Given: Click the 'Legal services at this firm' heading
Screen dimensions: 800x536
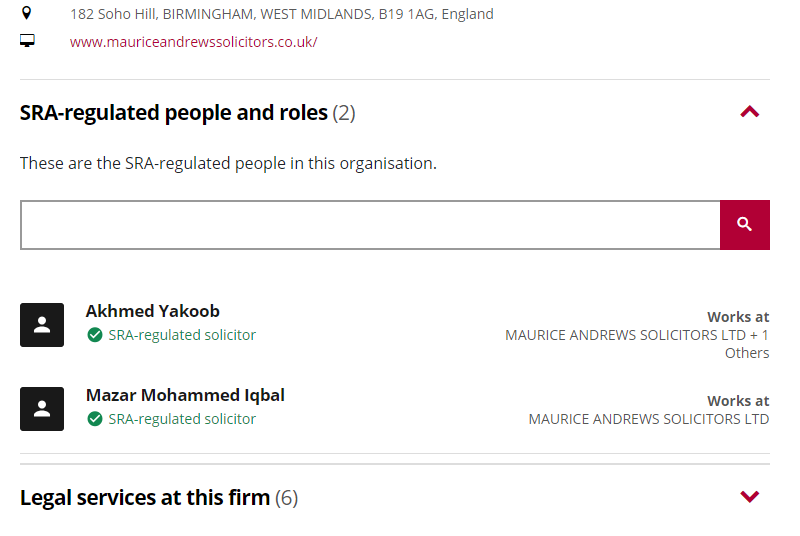Looking at the screenshot, I should [145, 497].
